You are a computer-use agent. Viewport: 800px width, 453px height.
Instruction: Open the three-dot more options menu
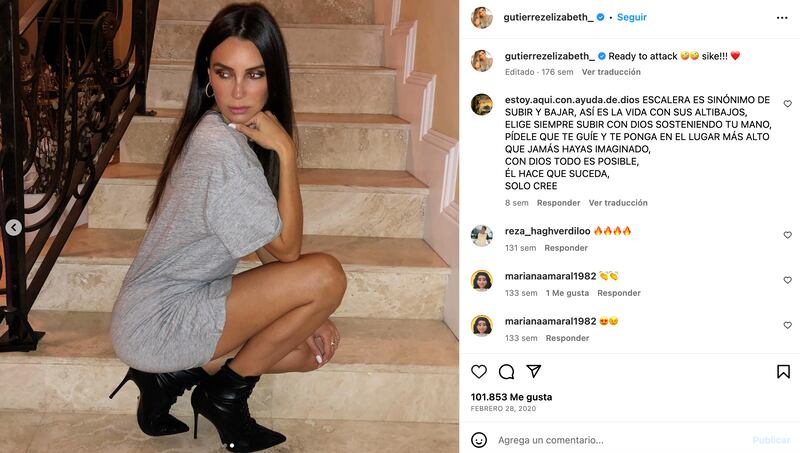click(x=782, y=18)
